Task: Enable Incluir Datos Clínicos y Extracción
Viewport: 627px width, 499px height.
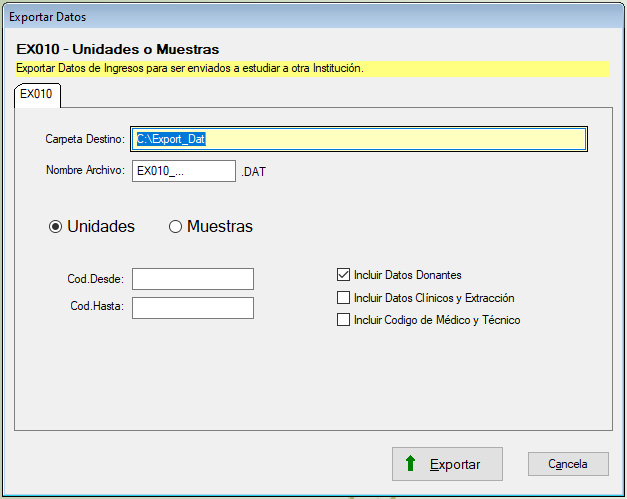Action: [344, 297]
